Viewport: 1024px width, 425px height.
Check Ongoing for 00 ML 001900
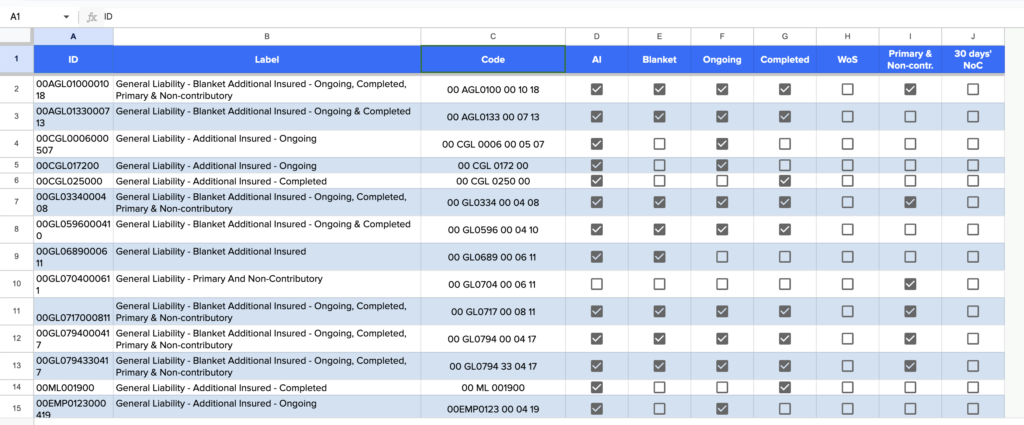(x=722, y=388)
